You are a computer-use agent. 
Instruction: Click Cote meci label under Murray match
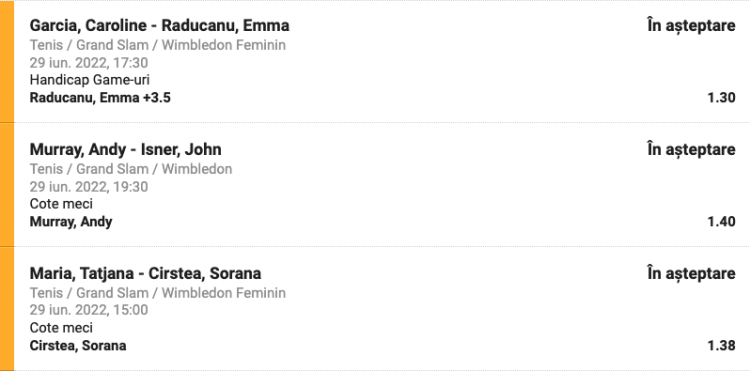tap(61, 204)
